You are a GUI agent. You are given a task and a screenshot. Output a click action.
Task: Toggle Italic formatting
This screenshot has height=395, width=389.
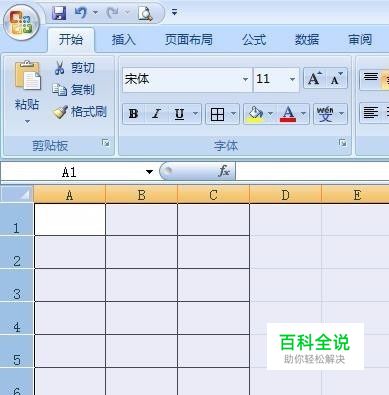(156, 114)
